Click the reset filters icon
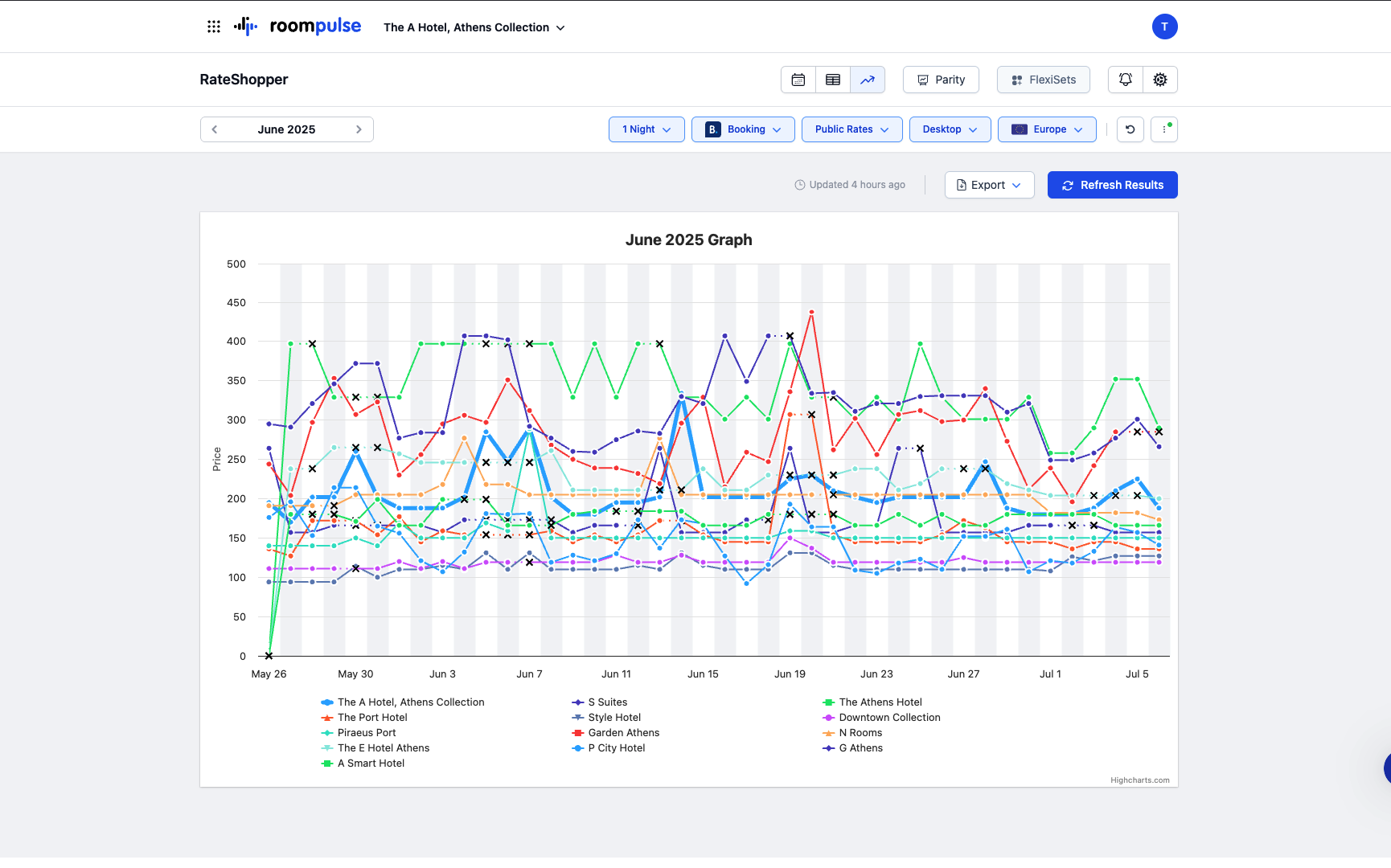The width and height of the screenshot is (1391, 868). [x=1130, y=129]
